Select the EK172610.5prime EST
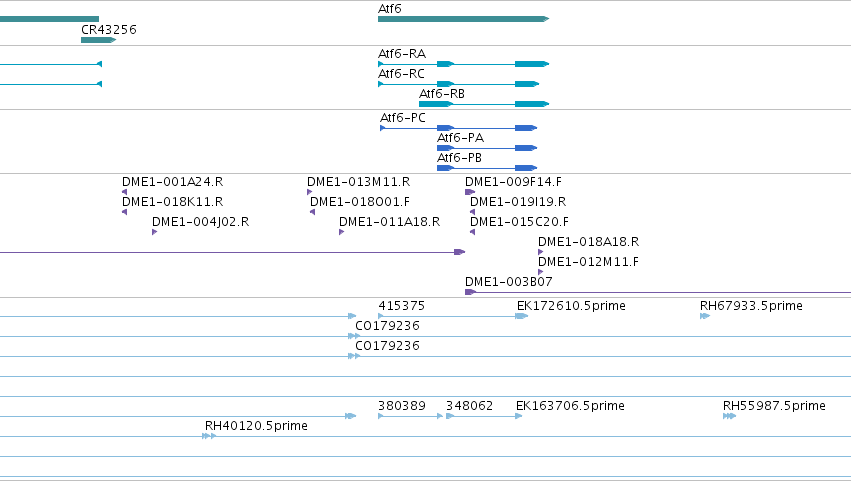851x481 pixels. click(522, 316)
